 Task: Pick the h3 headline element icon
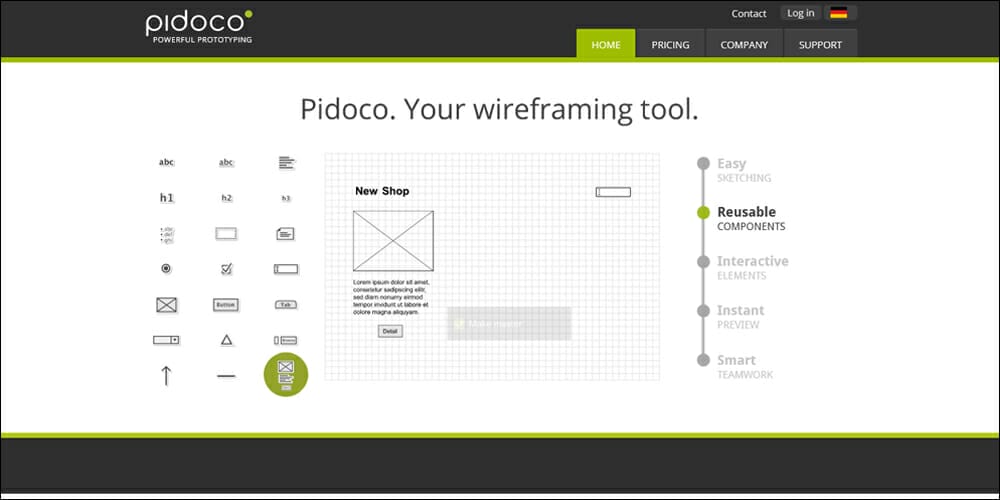click(286, 198)
